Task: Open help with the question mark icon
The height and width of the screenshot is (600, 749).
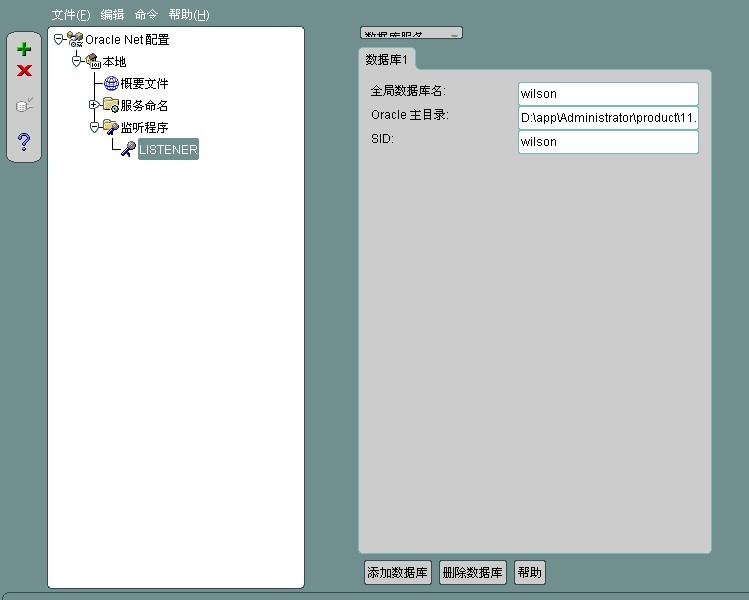Action: coord(24,142)
